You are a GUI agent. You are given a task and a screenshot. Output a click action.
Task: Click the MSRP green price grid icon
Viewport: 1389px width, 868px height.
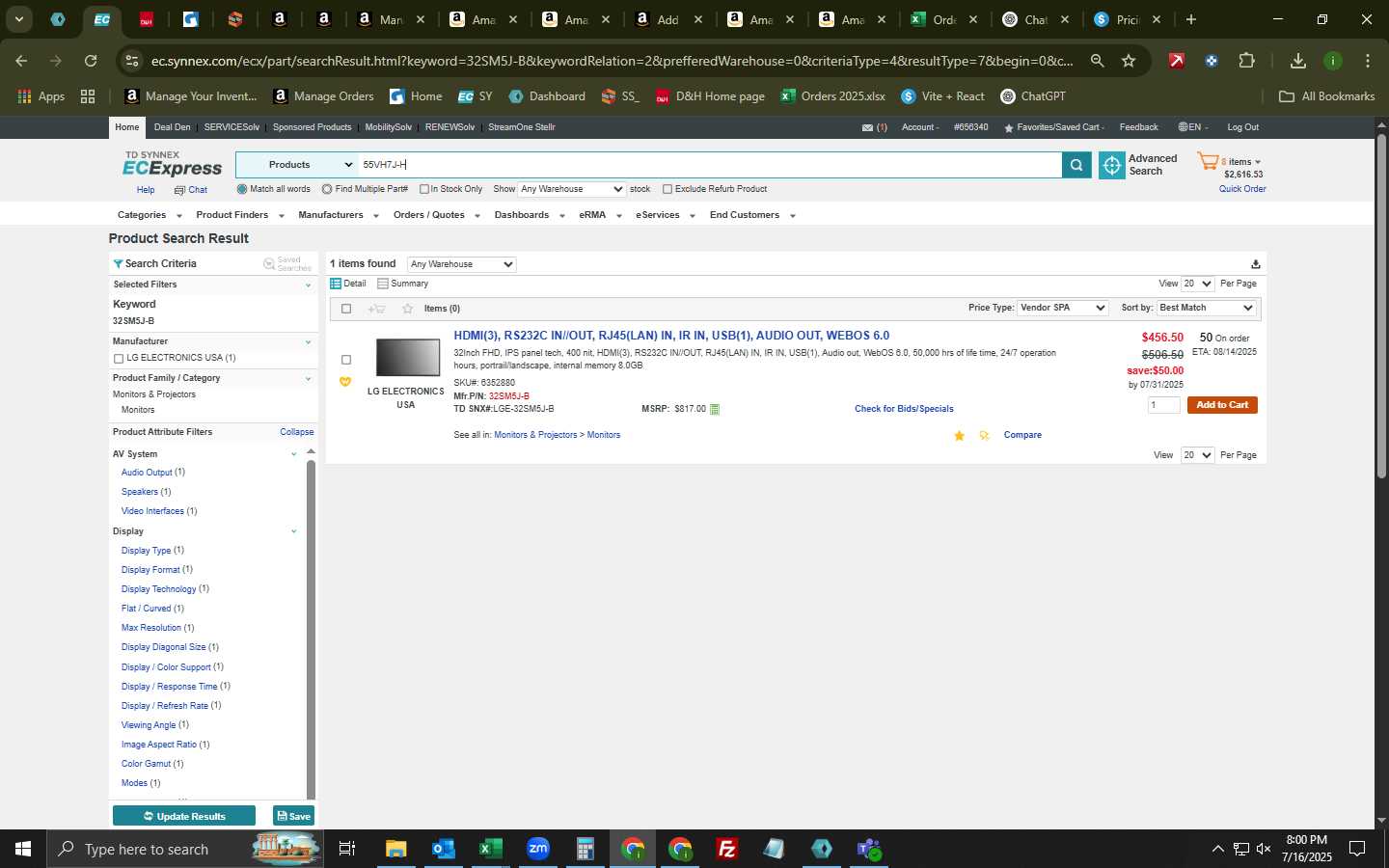pos(715,409)
